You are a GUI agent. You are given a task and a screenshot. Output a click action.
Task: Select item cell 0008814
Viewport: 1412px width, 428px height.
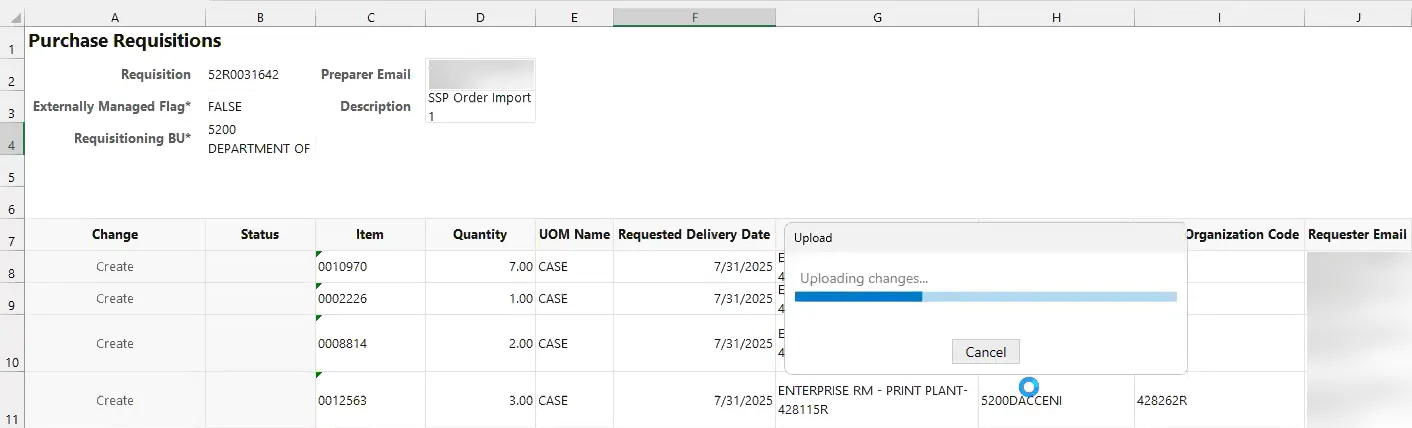[x=370, y=343]
